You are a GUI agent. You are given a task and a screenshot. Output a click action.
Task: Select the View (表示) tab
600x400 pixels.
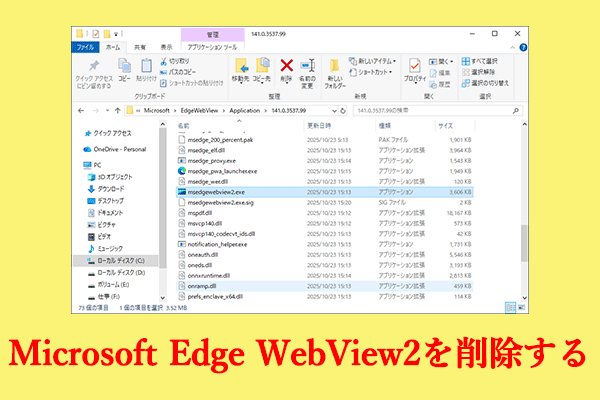166,47
